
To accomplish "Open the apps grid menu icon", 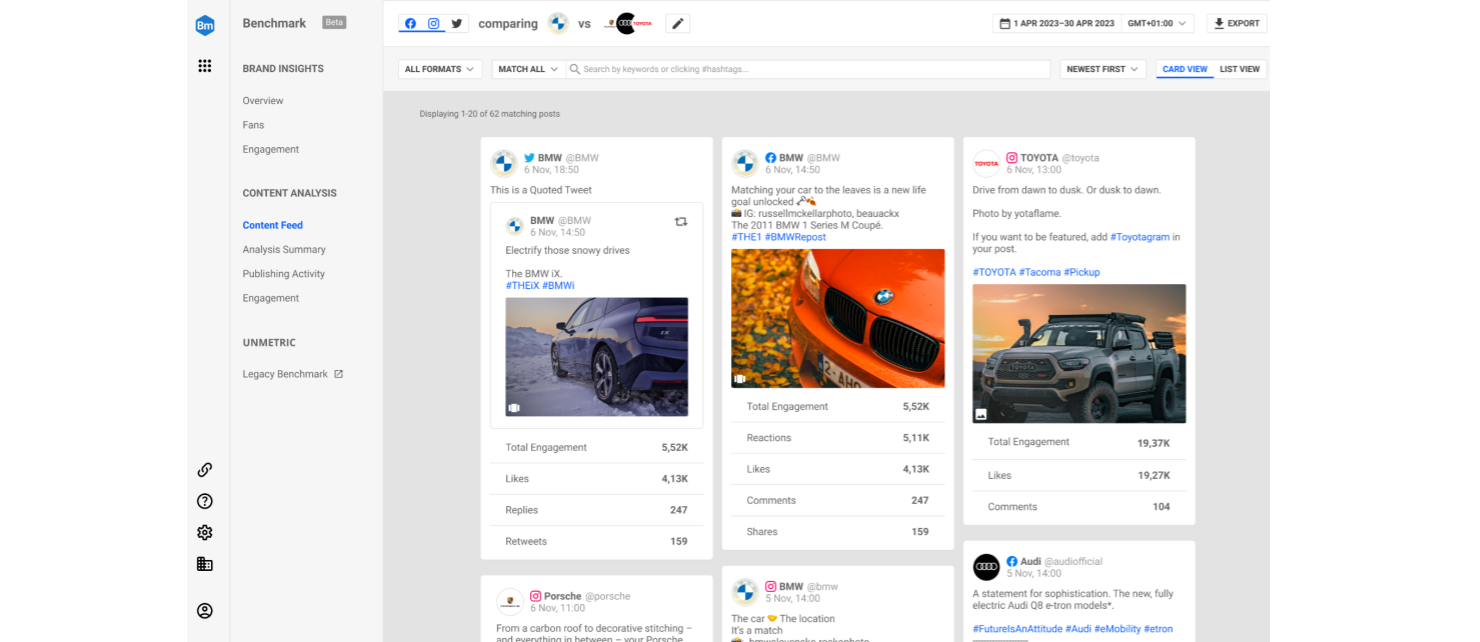I will [205, 66].
